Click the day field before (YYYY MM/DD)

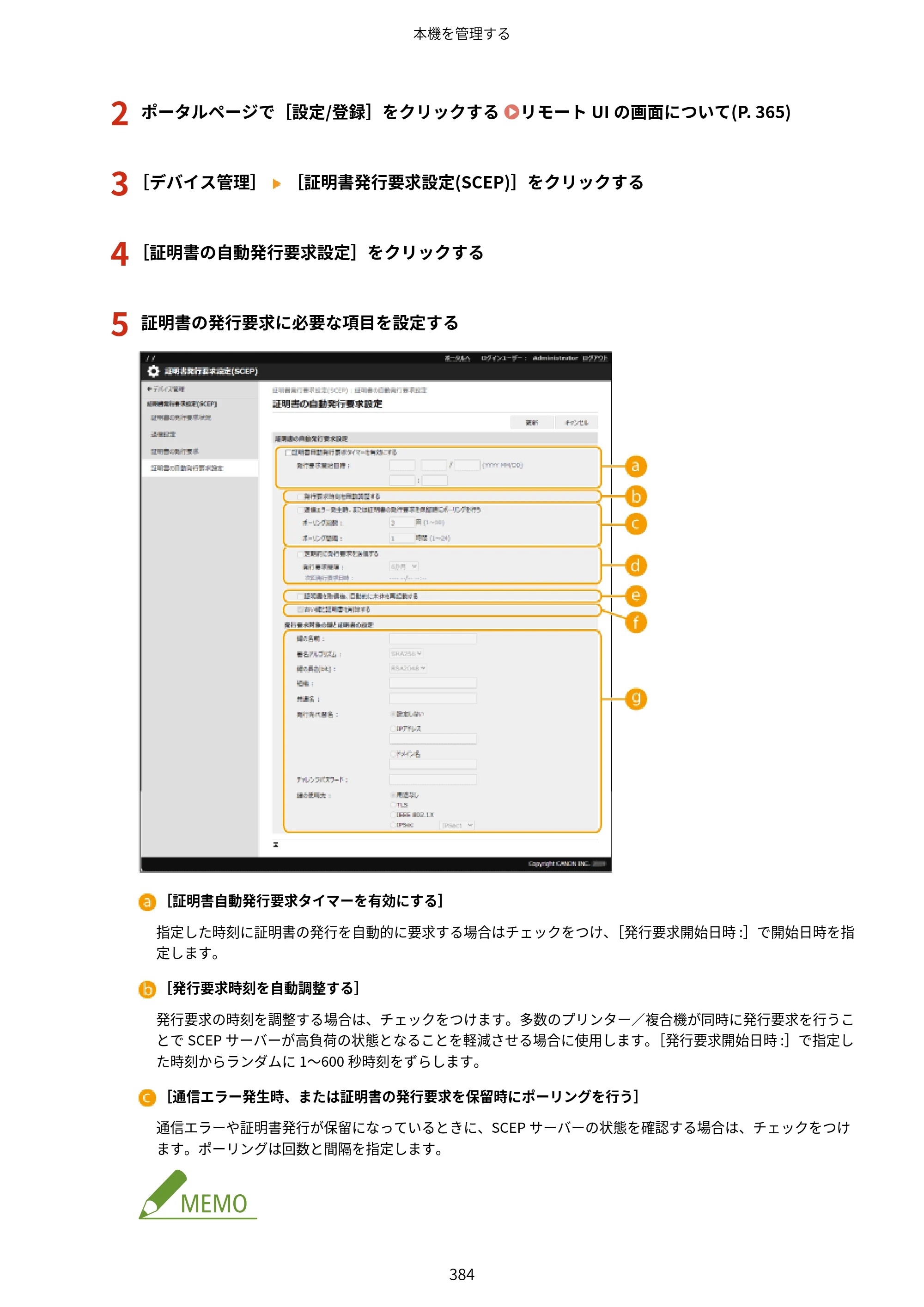tap(467, 465)
